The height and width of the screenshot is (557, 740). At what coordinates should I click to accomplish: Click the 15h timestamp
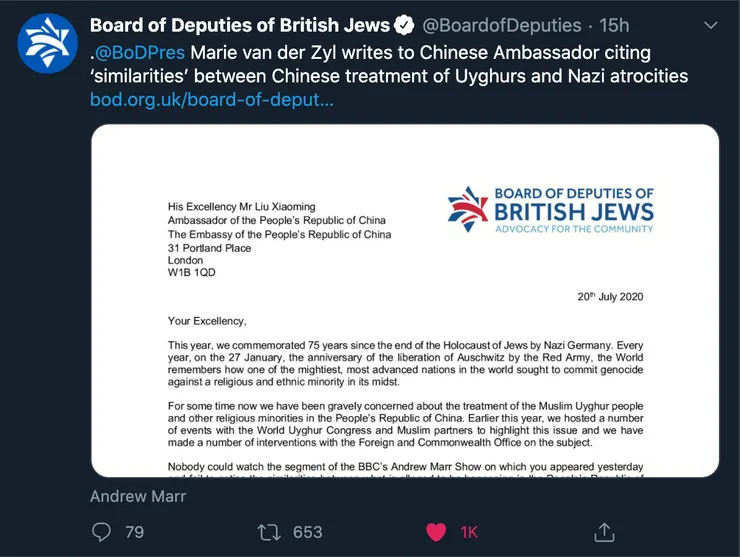coord(616,25)
